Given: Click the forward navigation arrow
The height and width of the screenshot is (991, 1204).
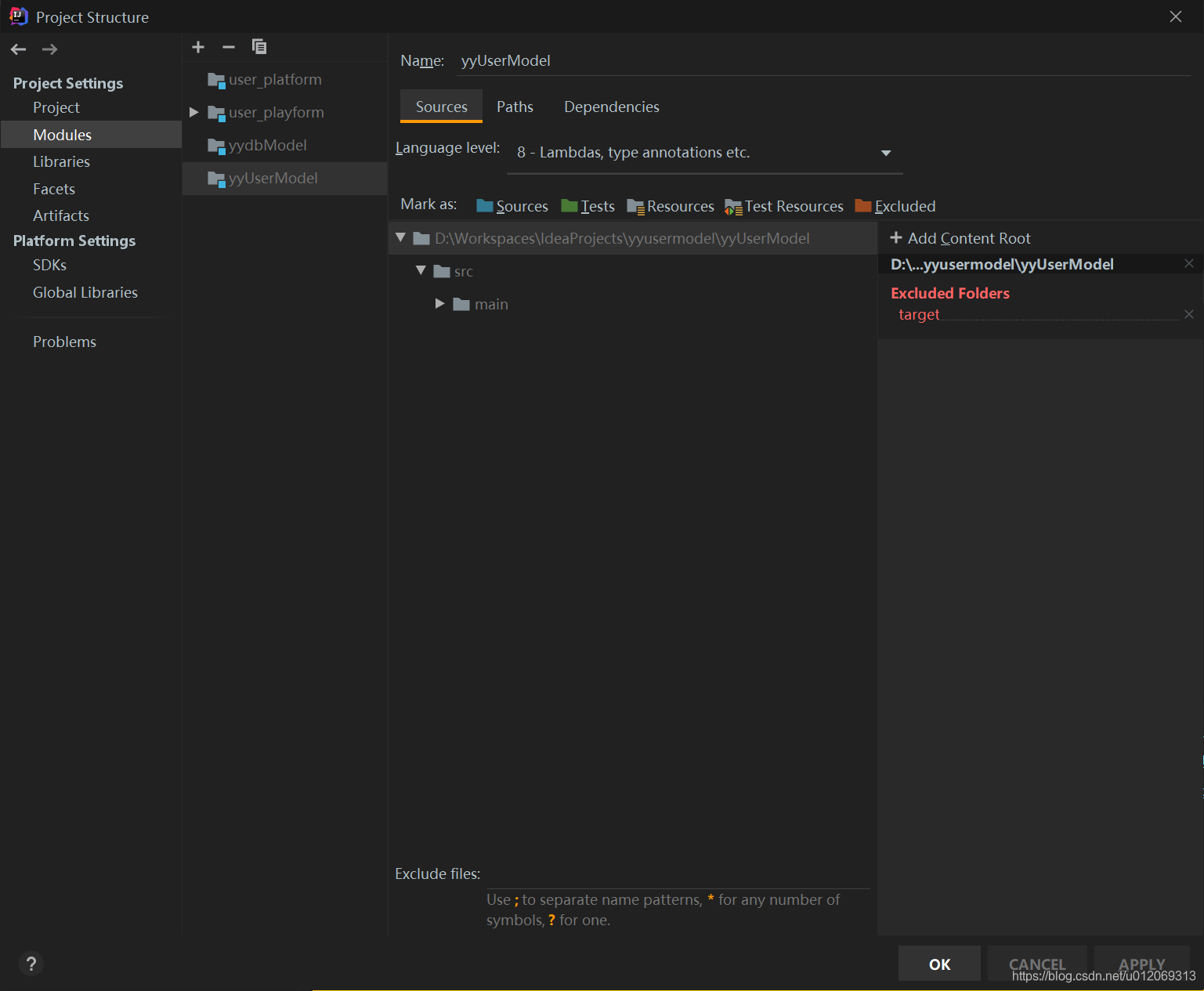Looking at the screenshot, I should (x=49, y=49).
